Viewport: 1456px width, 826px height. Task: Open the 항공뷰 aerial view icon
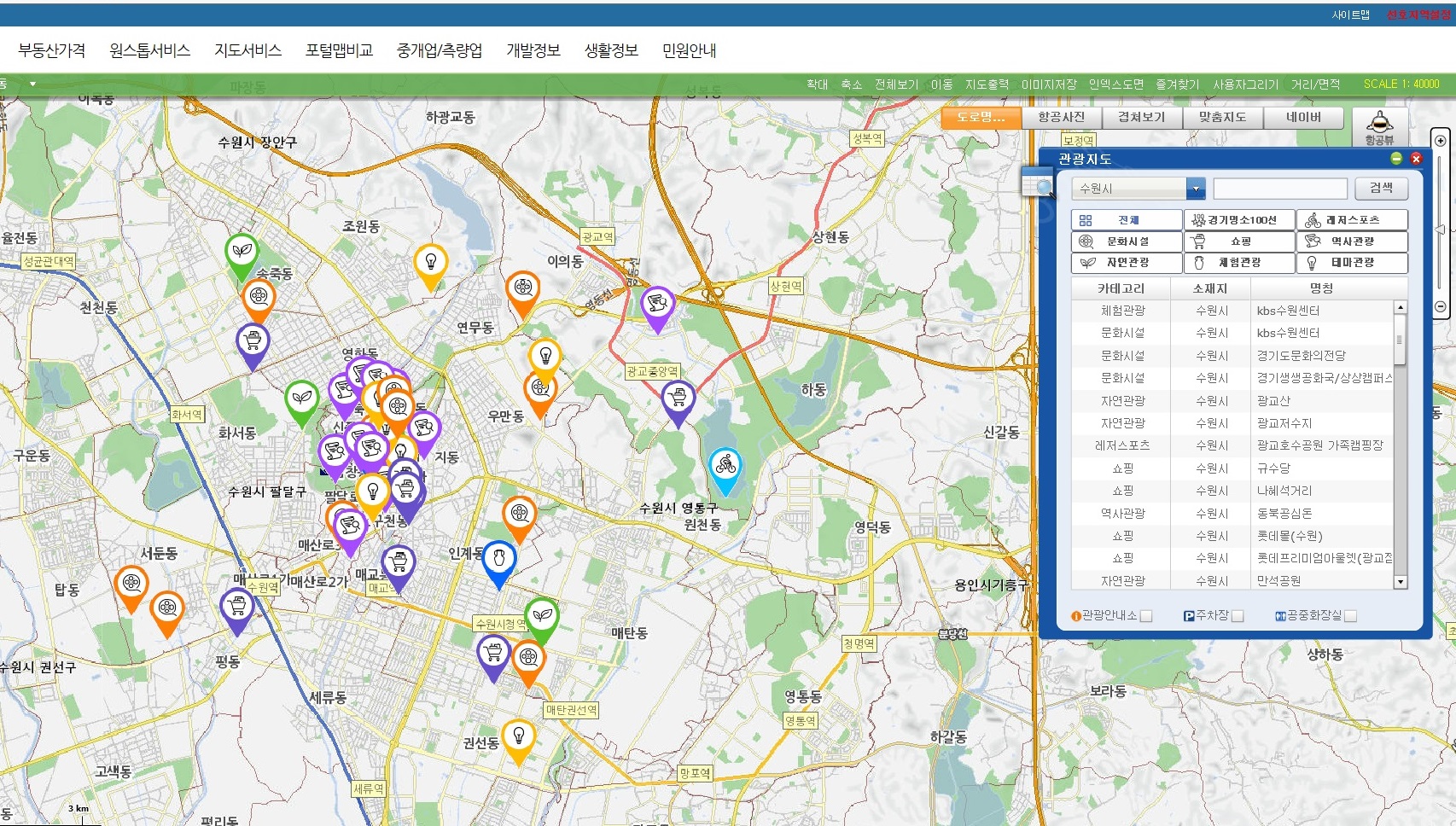click(x=1379, y=127)
